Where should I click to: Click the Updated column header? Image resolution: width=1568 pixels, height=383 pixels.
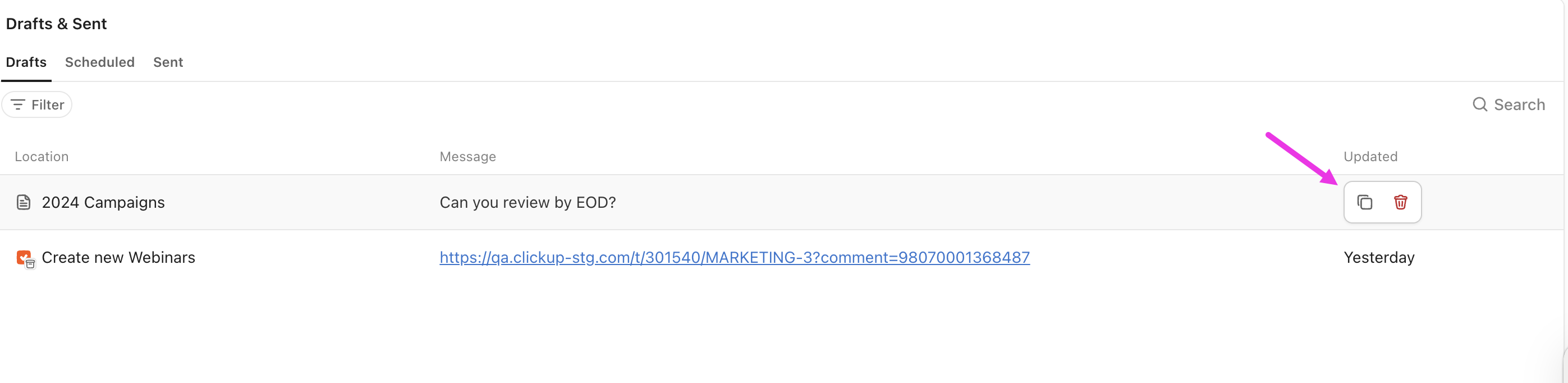click(1369, 157)
